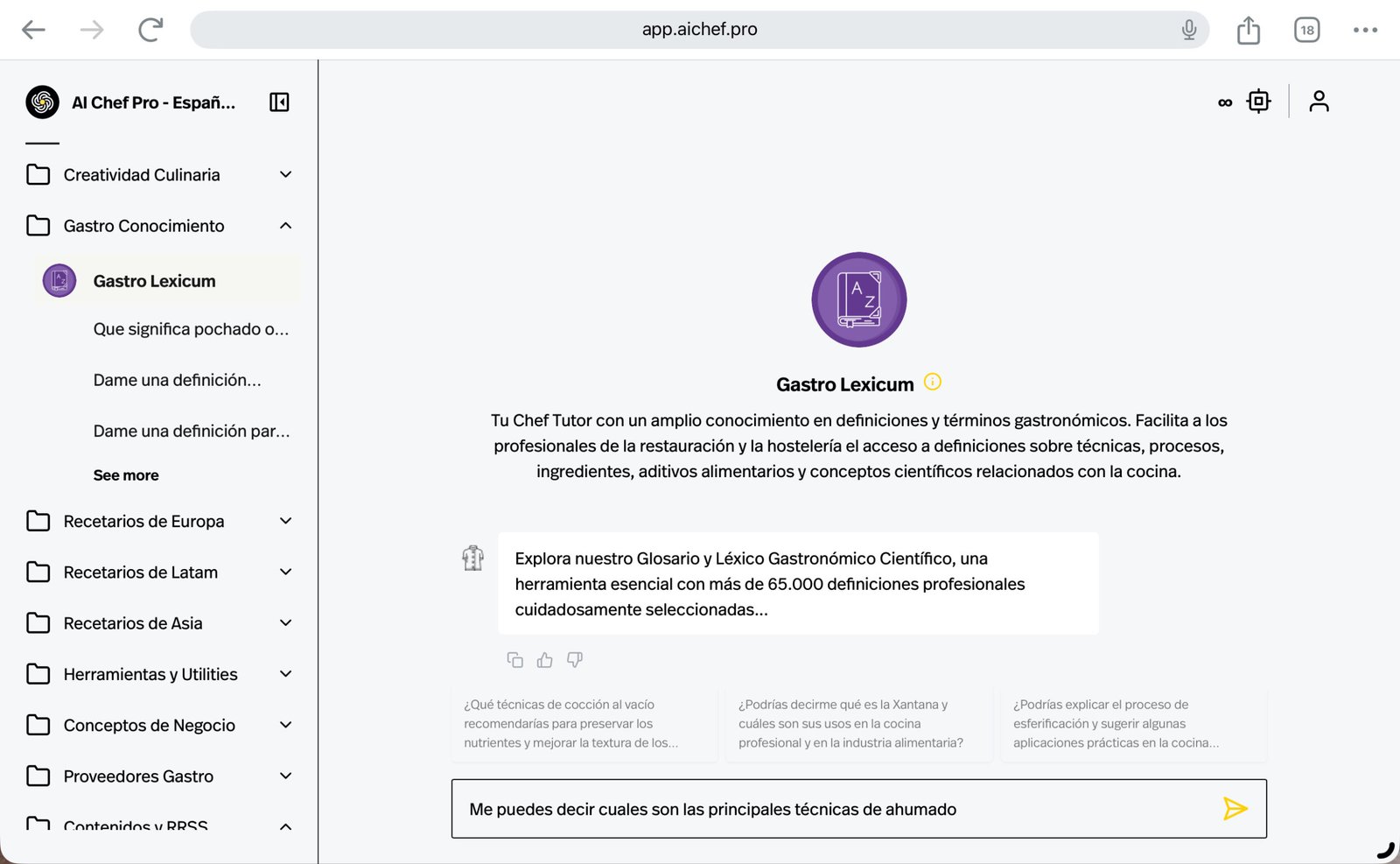
Task: Open chat 'Que significa pochado o...'
Action: 191,329
